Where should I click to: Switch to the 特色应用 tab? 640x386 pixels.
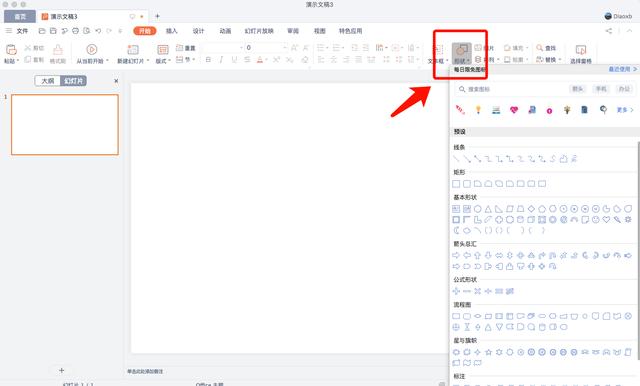point(350,31)
